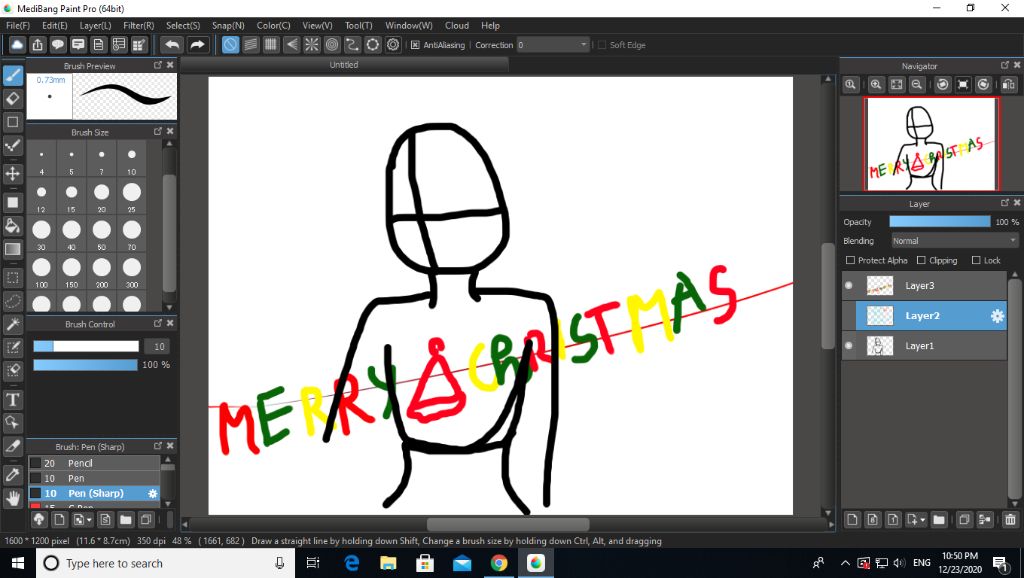1024x578 pixels.
Task: Adjust the brush opacity slider
Action: coord(86,364)
